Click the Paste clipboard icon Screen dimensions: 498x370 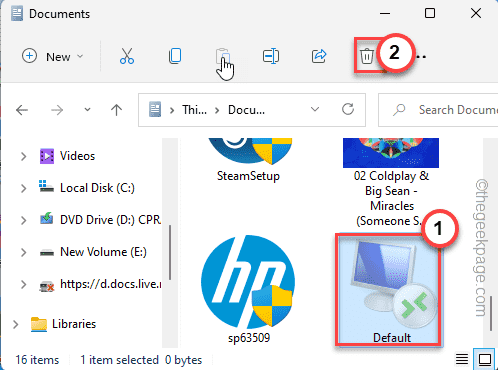[223, 56]
